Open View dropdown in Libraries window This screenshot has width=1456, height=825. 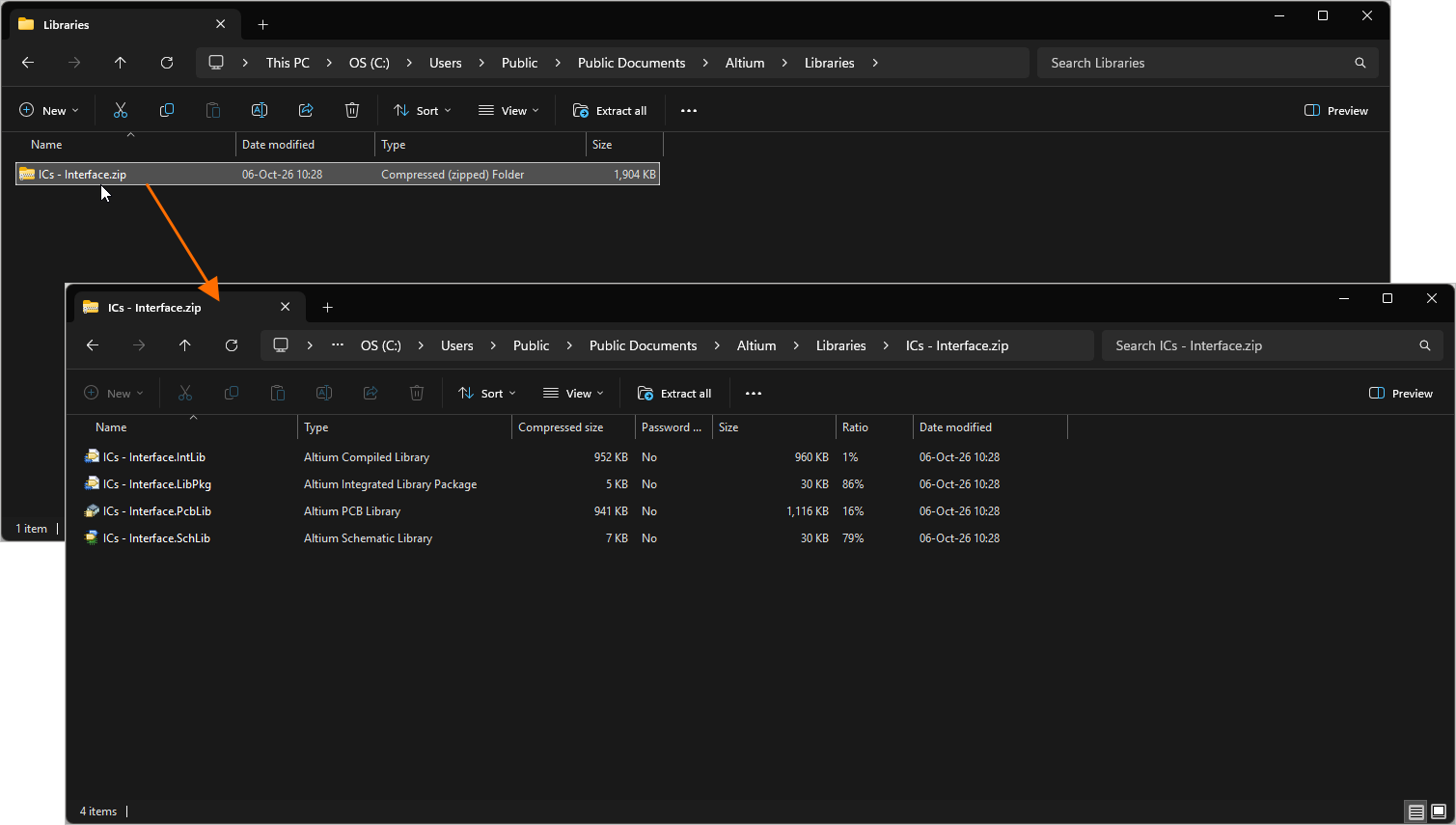[508, 111]
